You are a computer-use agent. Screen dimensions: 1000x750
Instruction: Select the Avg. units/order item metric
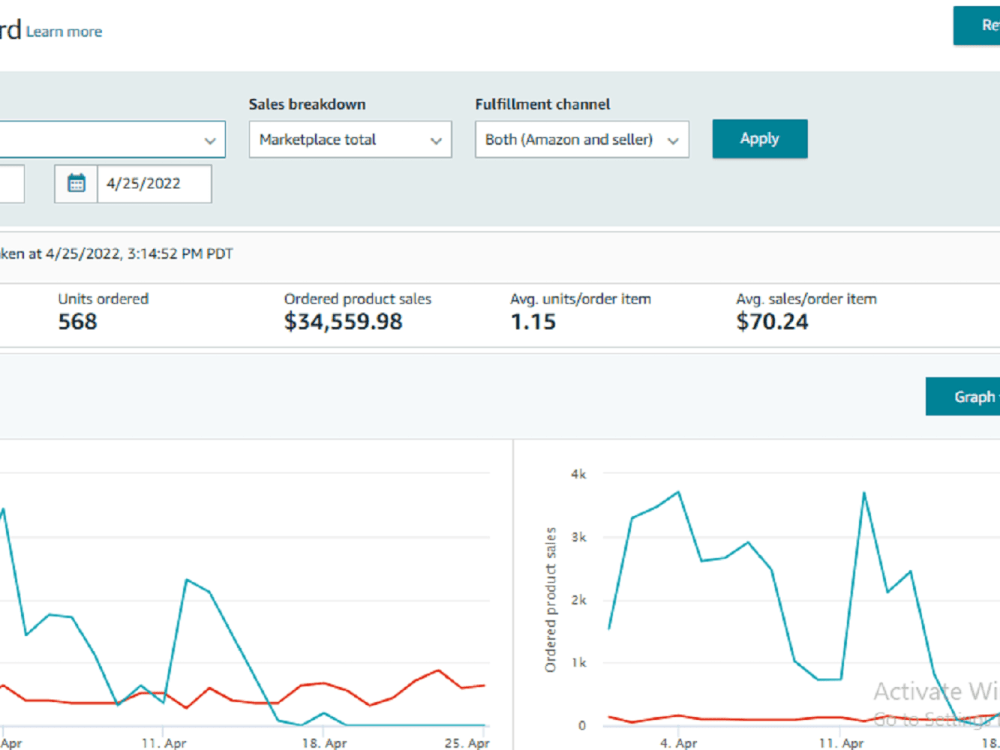pos(580,312)
